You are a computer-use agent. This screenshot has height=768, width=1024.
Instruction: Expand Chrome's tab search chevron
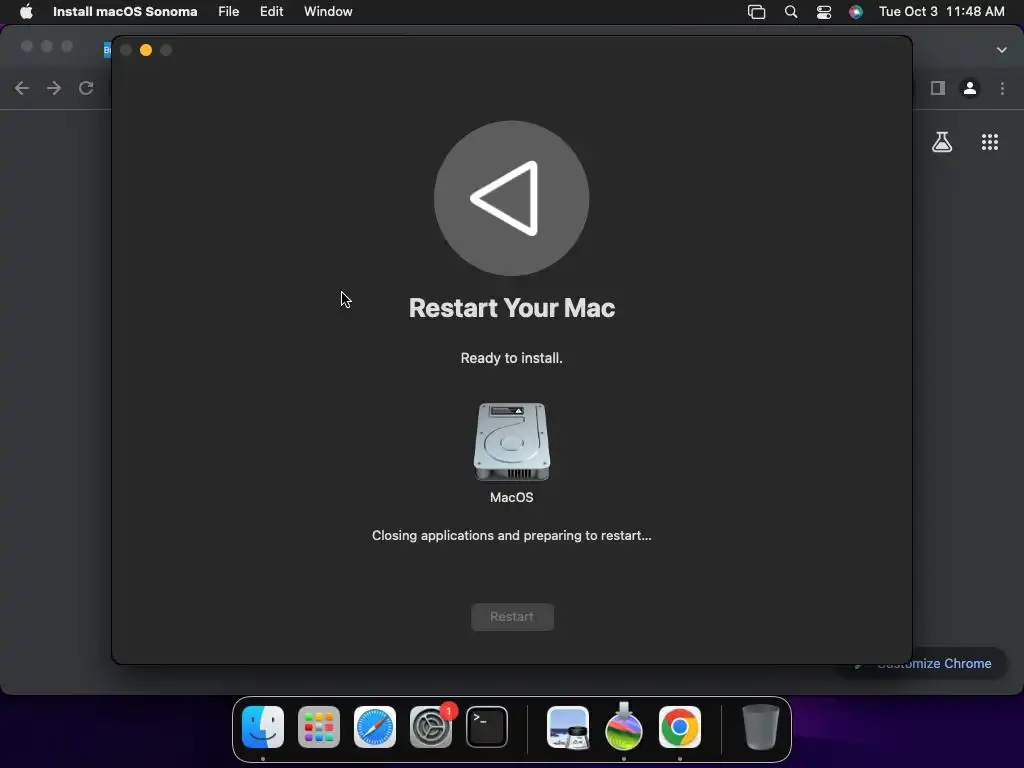[1002, 50]
